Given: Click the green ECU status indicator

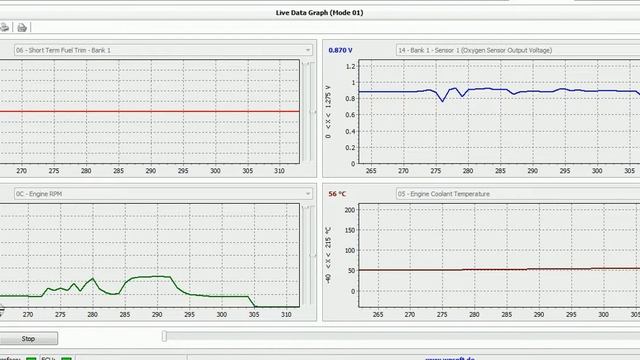Looking at the screenshot, I should pyautogui.click(x=66, y=358).
